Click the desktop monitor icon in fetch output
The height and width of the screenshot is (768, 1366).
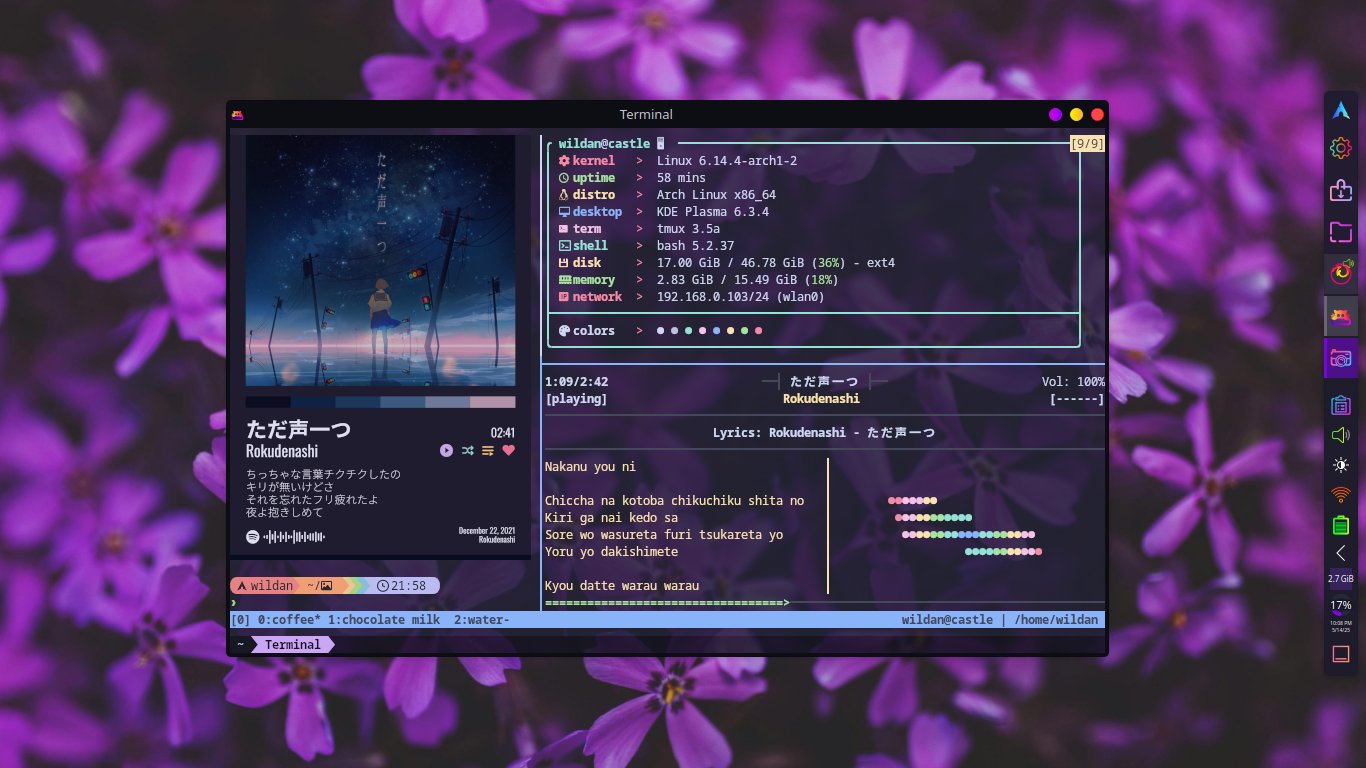[564, 212]
